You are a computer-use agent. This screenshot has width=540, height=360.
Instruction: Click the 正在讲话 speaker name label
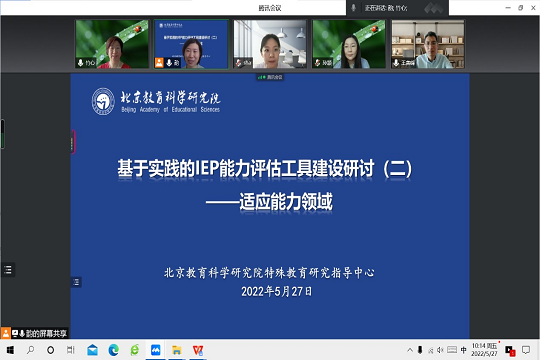[386, 8]
